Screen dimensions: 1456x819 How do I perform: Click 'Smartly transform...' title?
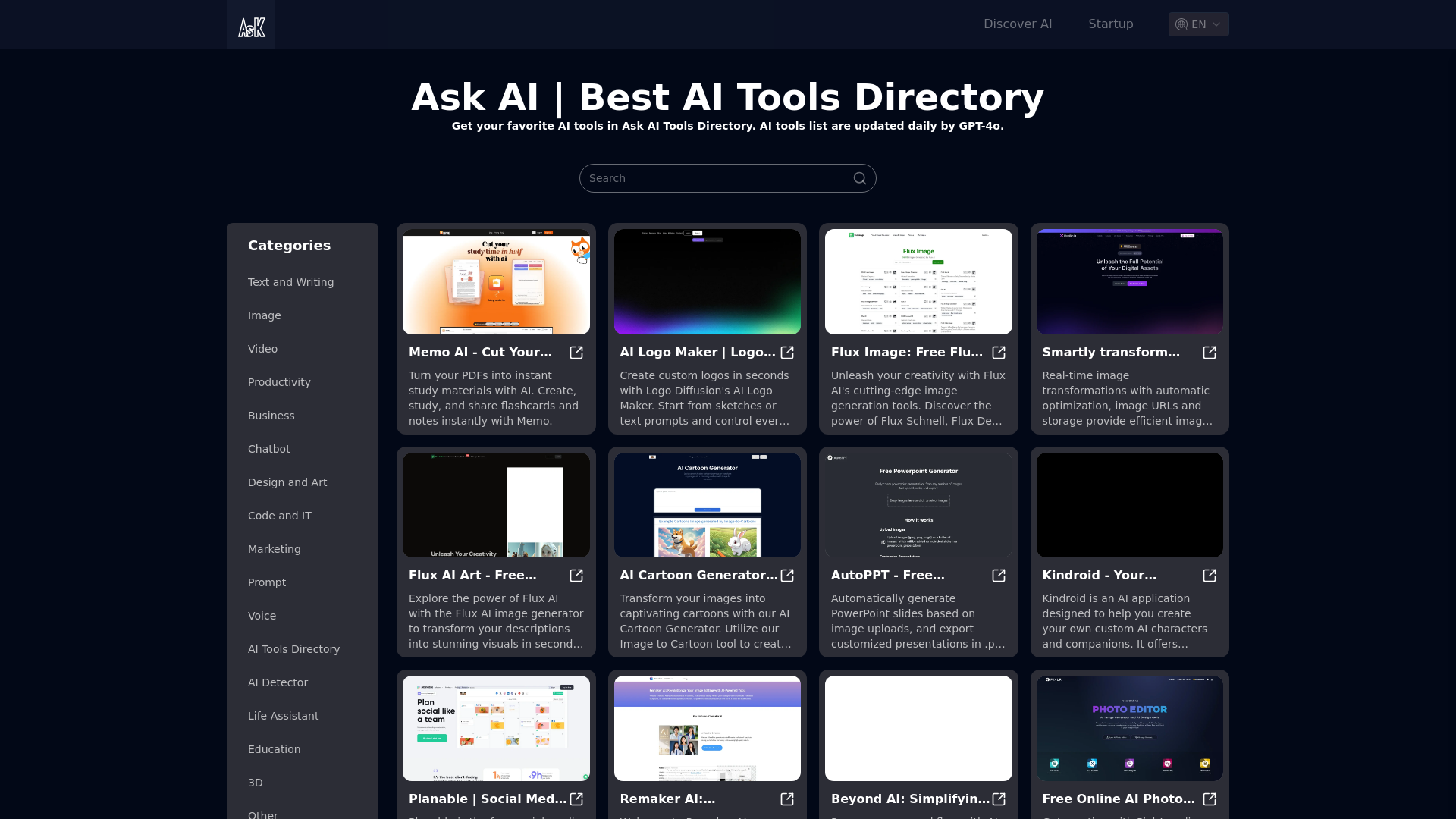click(1111, 353)
